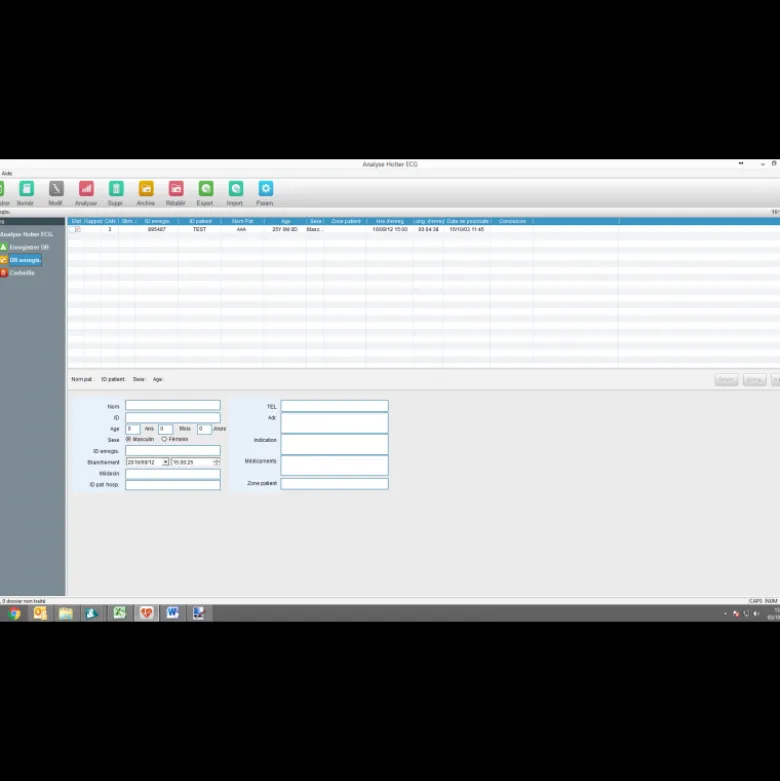Click the Numér. toolbar icon
780x781 pixels.
point(26,189)
